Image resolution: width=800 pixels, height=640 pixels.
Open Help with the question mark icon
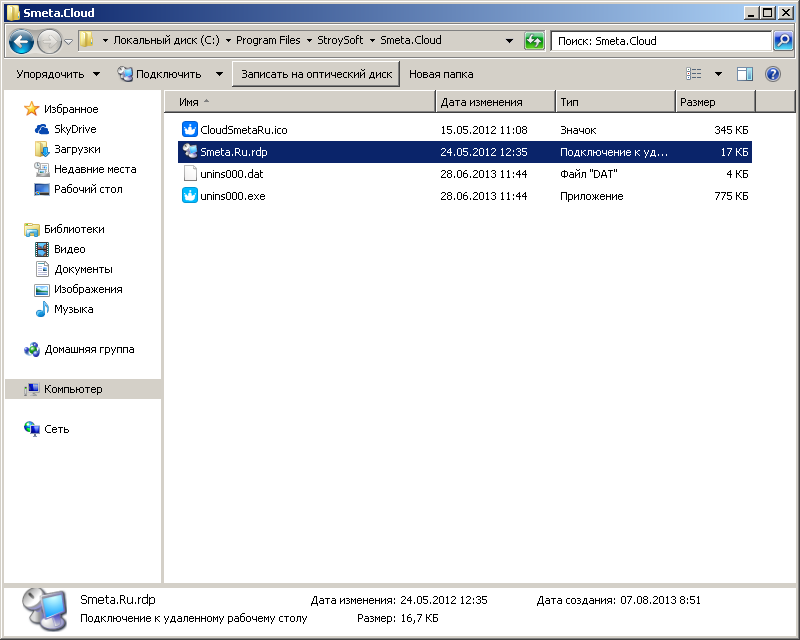pos(773,74)
